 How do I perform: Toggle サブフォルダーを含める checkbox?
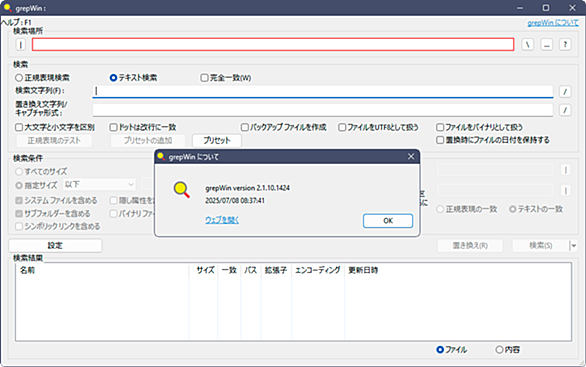(53, 214)
